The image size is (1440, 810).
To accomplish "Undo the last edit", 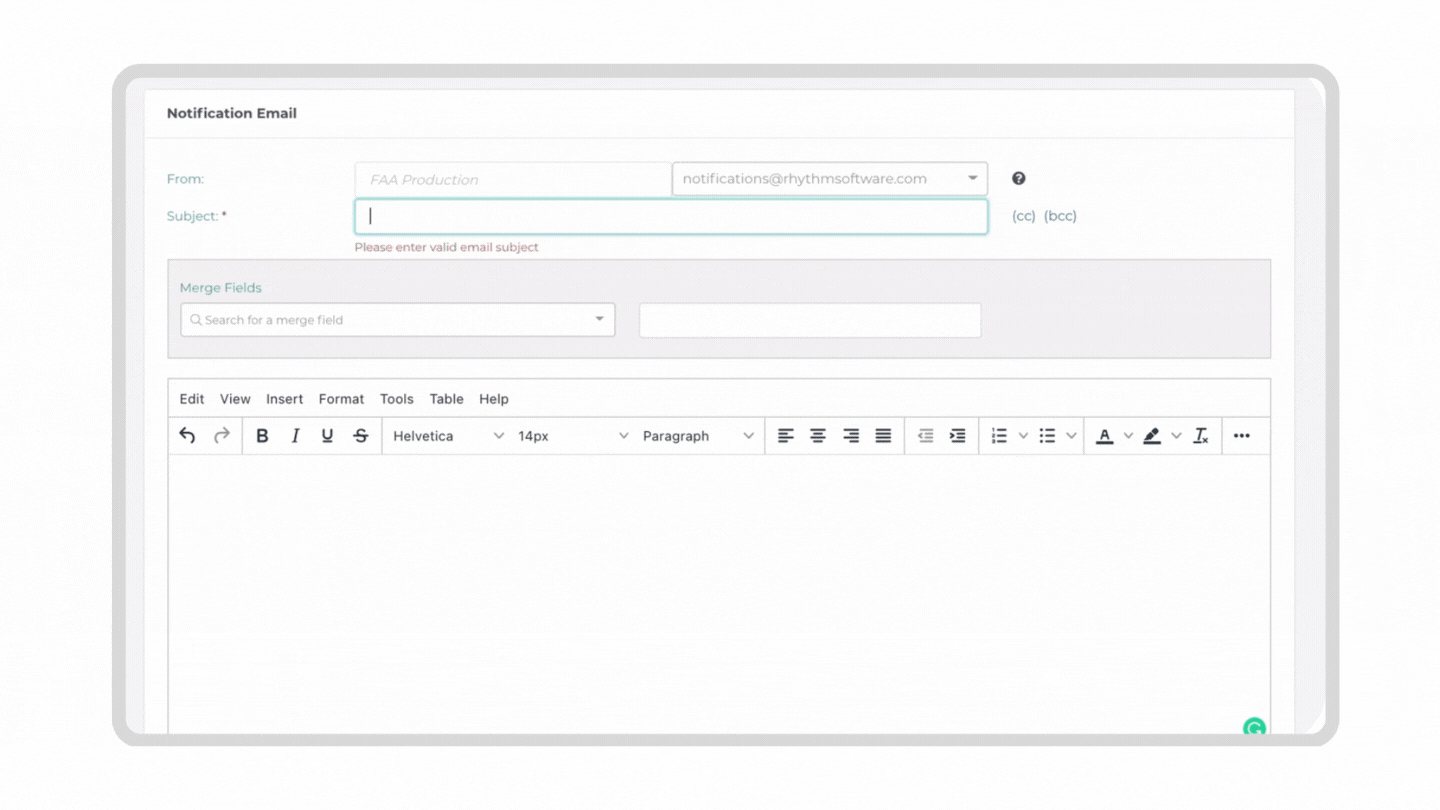I will 187,436.
